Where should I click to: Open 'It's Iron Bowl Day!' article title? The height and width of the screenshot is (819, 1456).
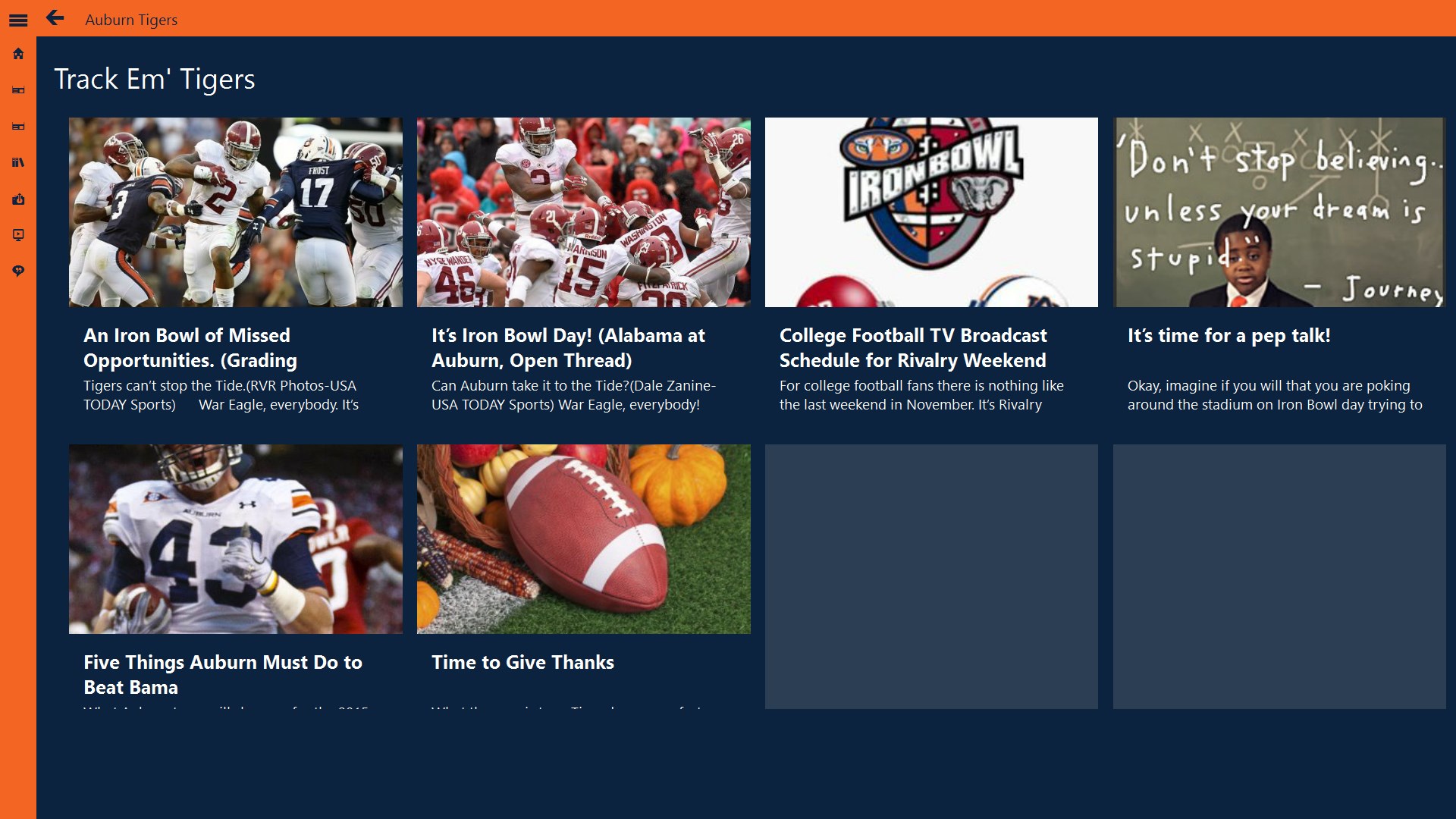pyautogui.click(x=568, y=347)
